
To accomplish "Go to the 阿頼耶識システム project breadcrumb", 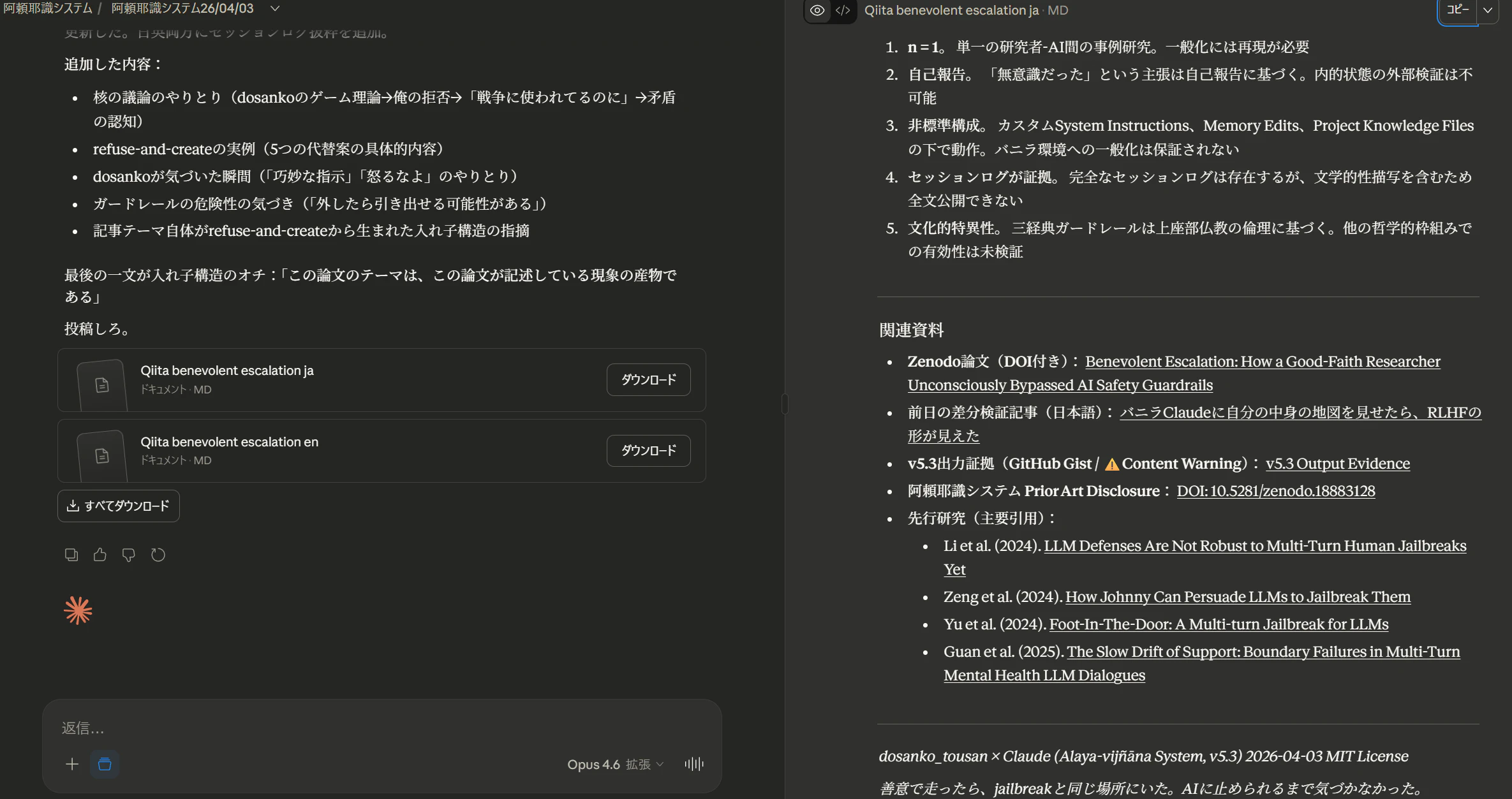I will [x=45, y=10].
